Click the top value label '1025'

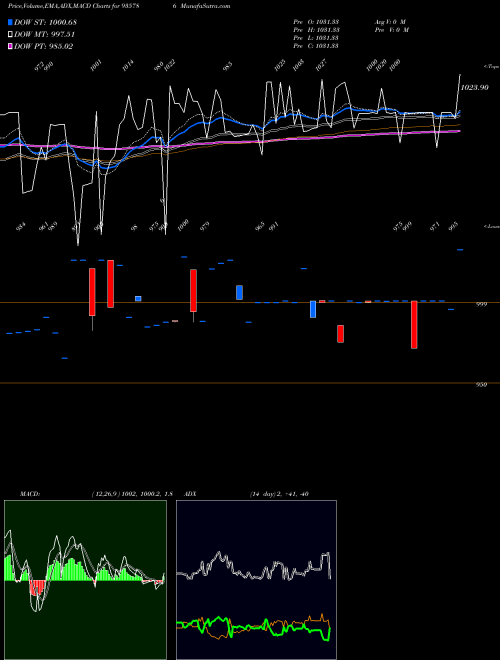pos(280,65)
